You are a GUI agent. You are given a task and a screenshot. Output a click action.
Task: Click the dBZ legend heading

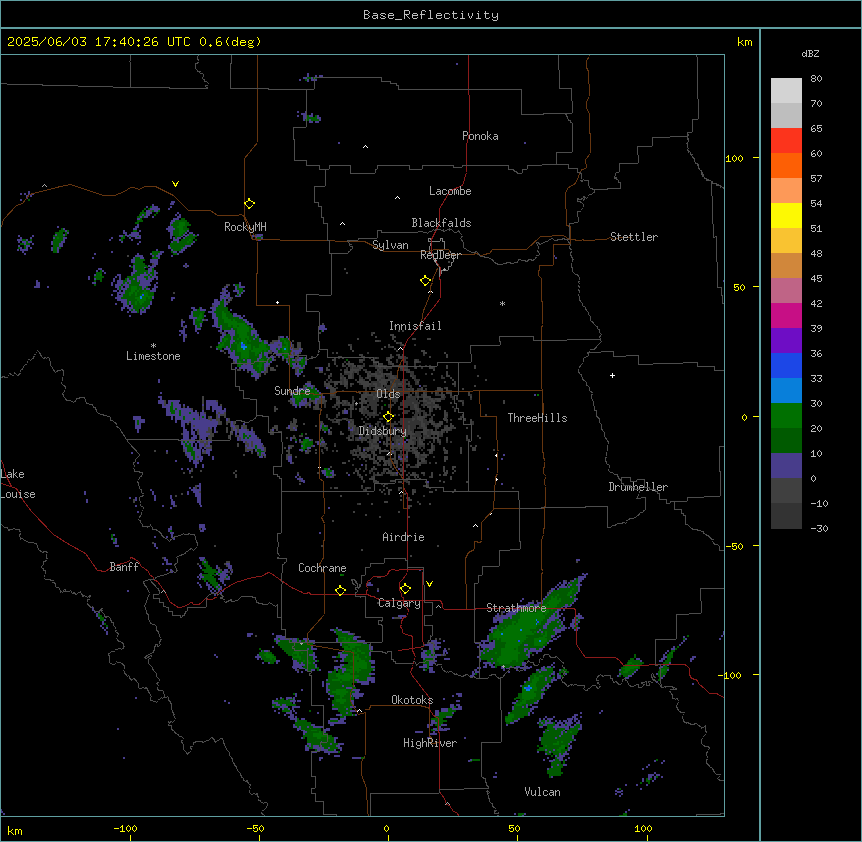click(810, 53)
